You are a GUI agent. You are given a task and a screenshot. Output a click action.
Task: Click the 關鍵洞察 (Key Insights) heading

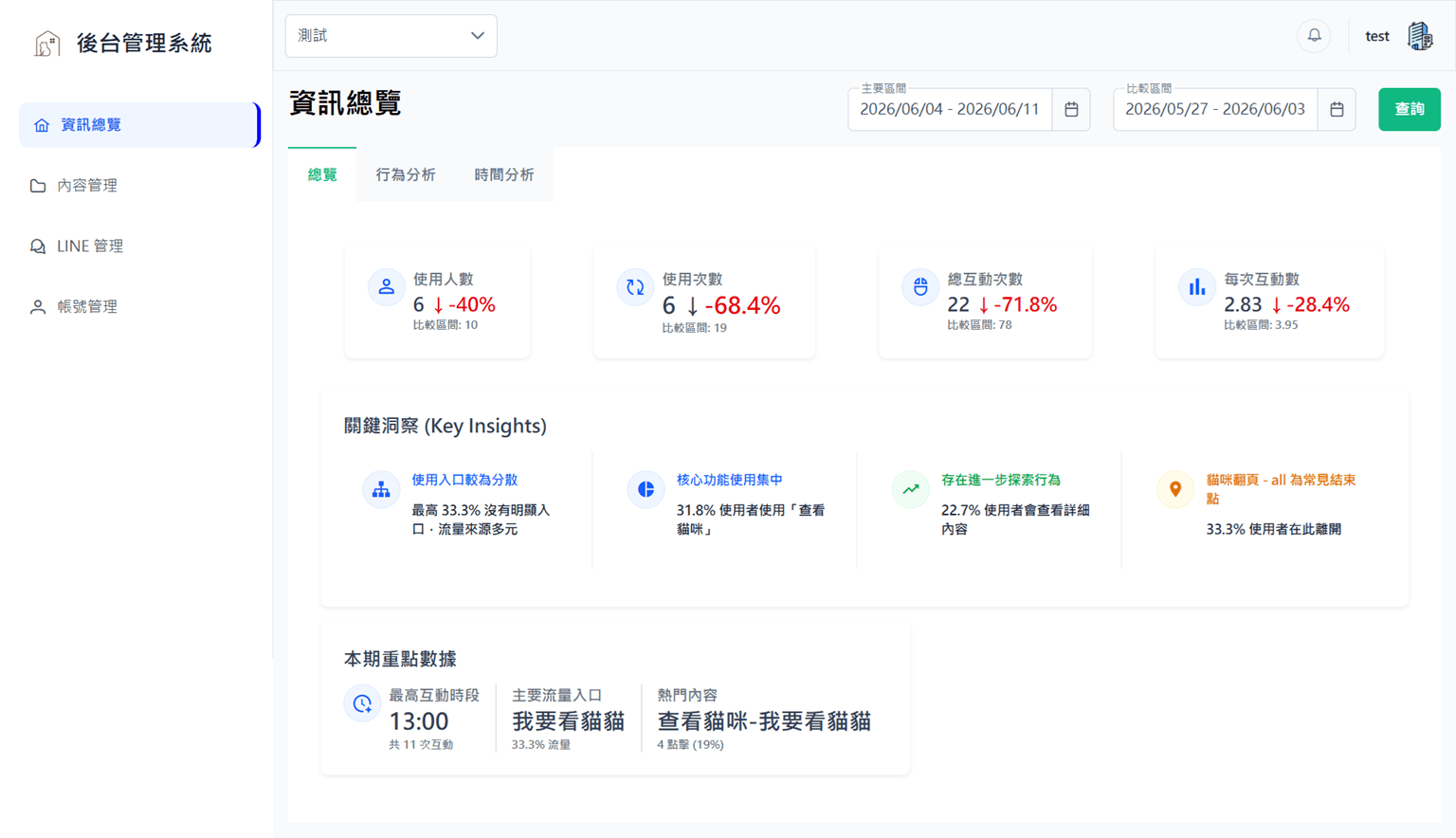tap(446, 426)
